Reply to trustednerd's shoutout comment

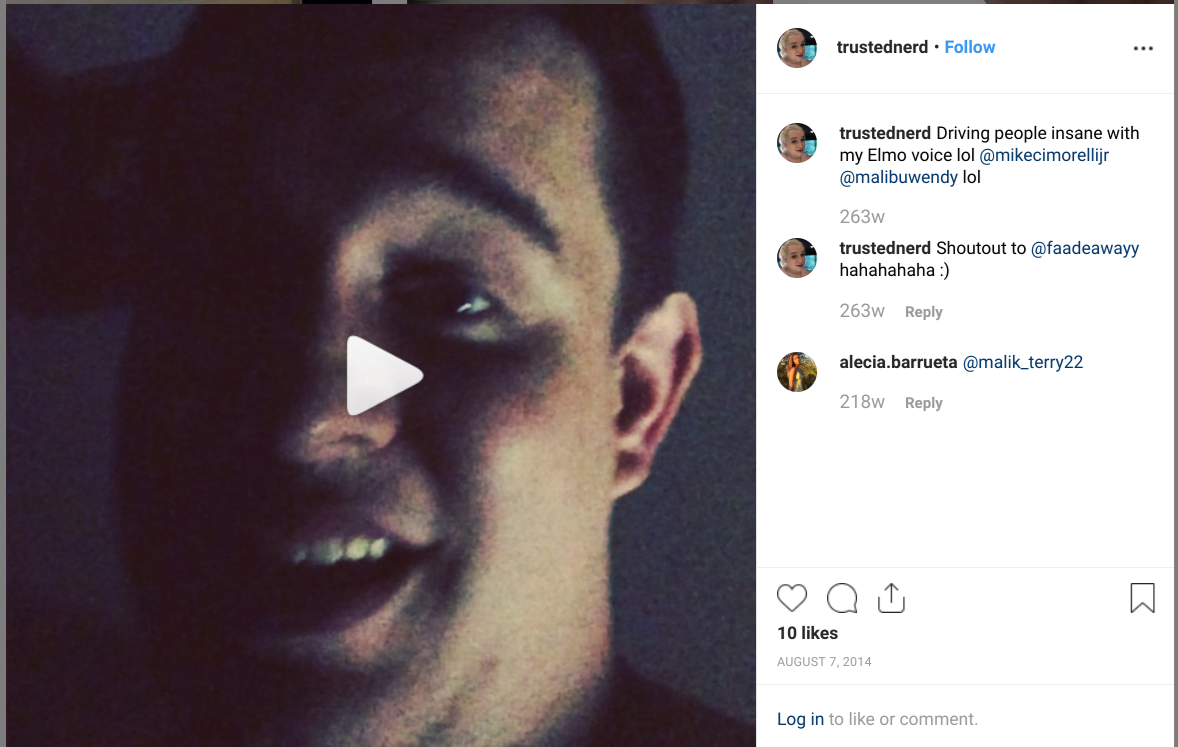coord(923,312)
